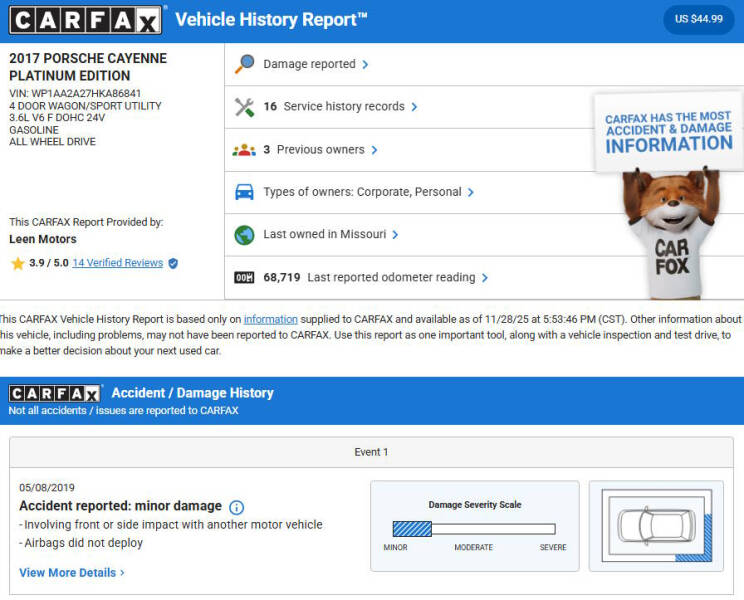Click the CARFAX logo in header
The image size is (744, 600).
point(86,20)
